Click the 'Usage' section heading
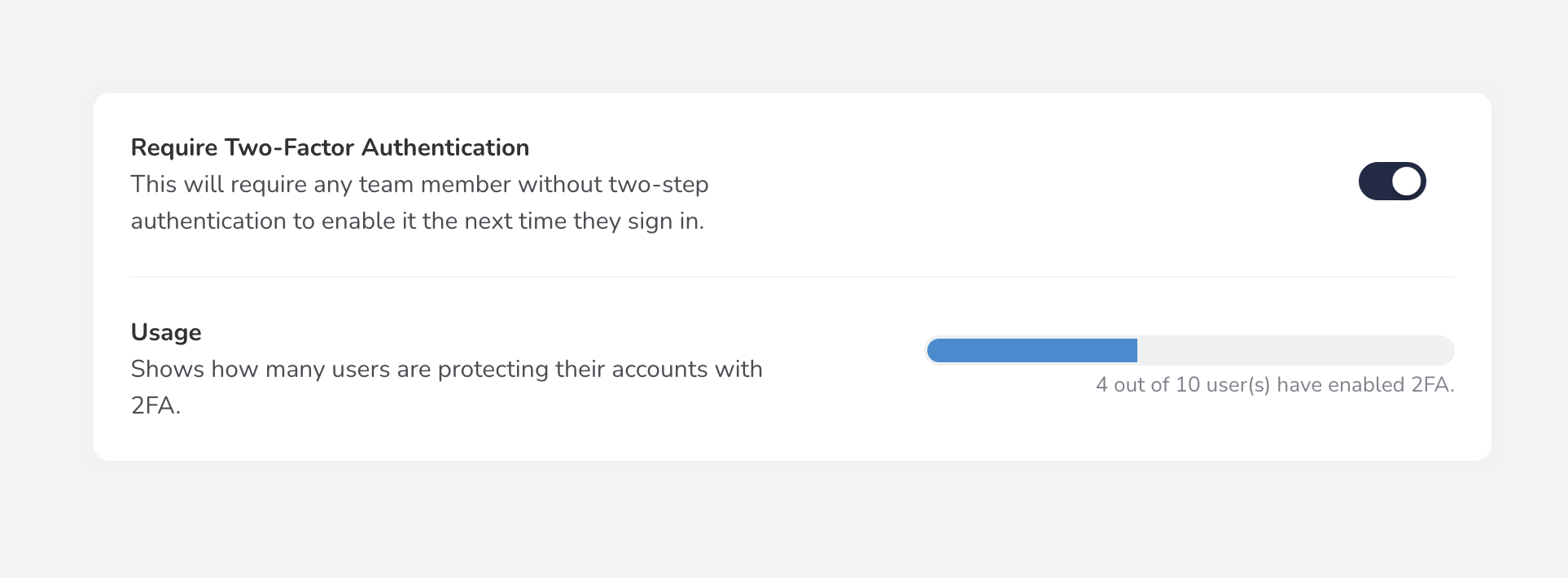The height and width of the screenshot is (578, 1568). click(166, 332)
